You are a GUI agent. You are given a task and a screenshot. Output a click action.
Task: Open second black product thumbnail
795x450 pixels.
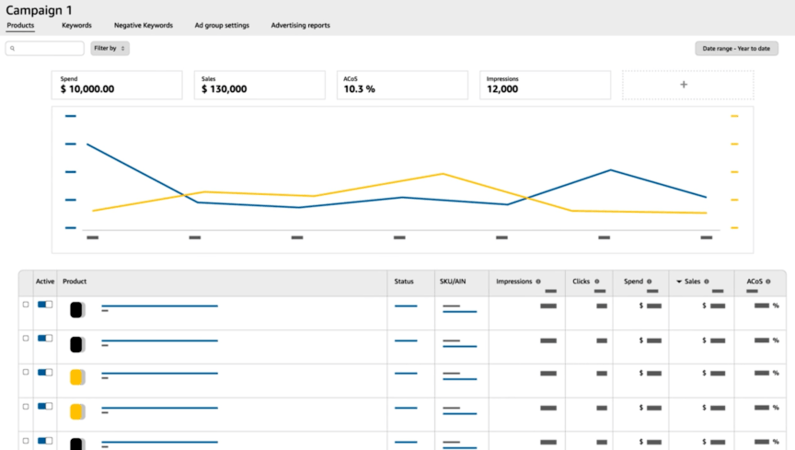click(77, 345)
